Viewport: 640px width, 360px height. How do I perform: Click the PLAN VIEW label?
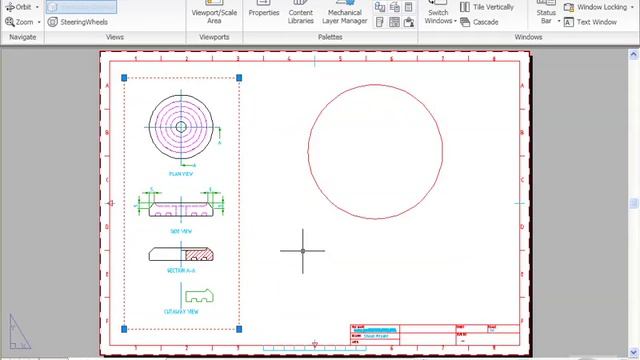pos(181,174)
